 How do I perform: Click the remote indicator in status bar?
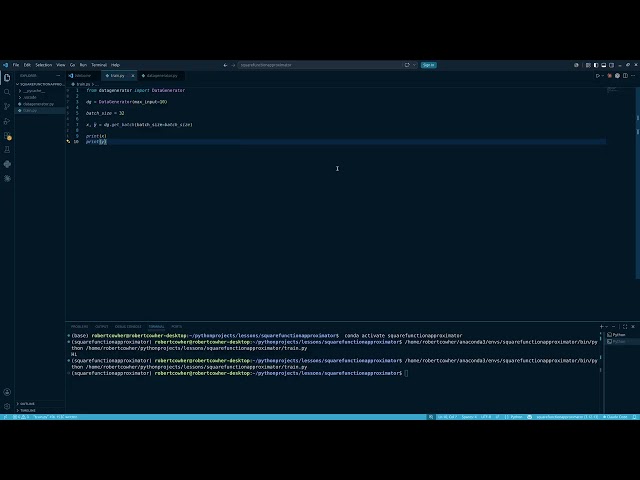[x=5, y=417]
